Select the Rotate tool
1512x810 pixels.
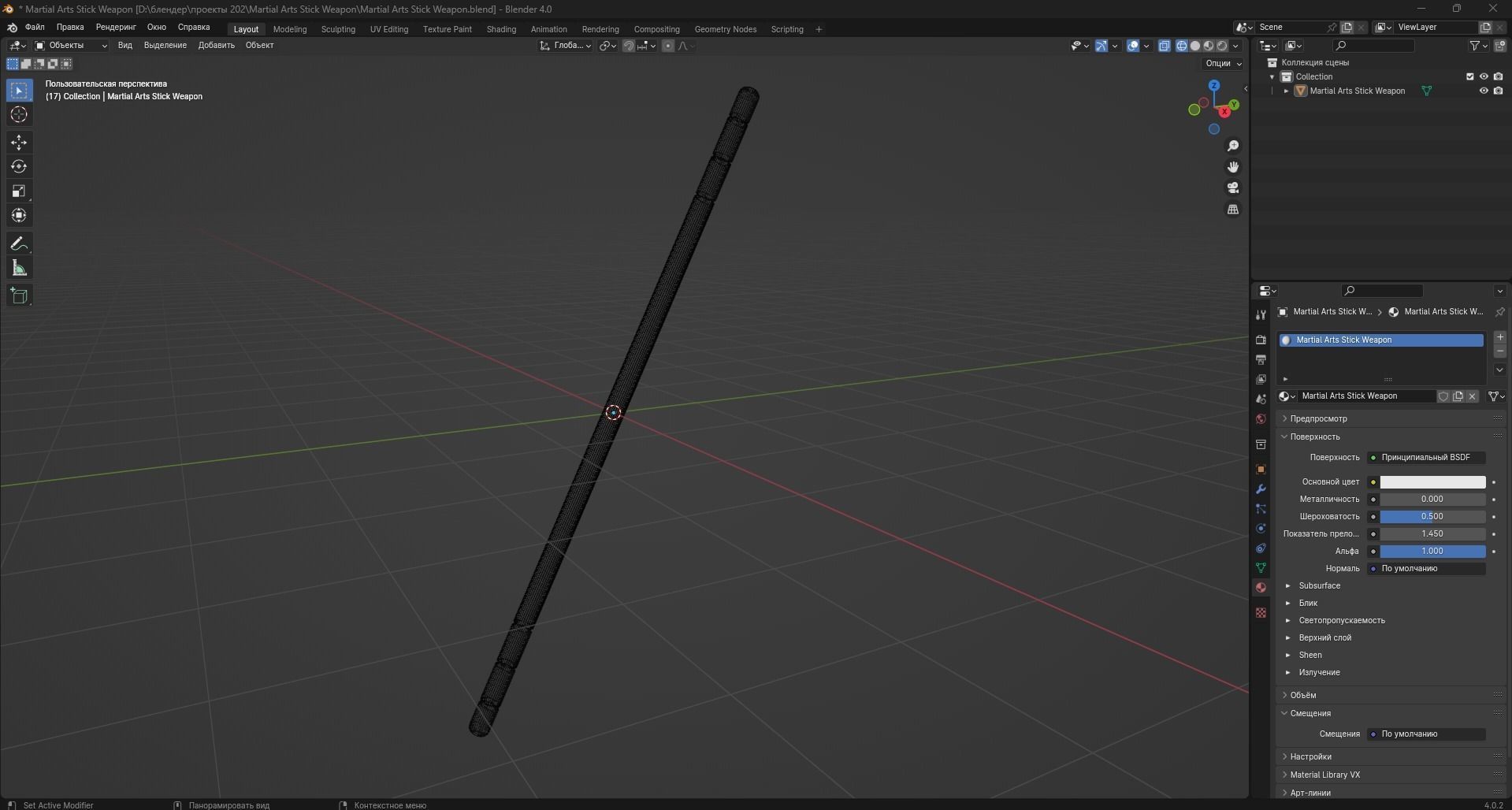click(x=19, y=167)
